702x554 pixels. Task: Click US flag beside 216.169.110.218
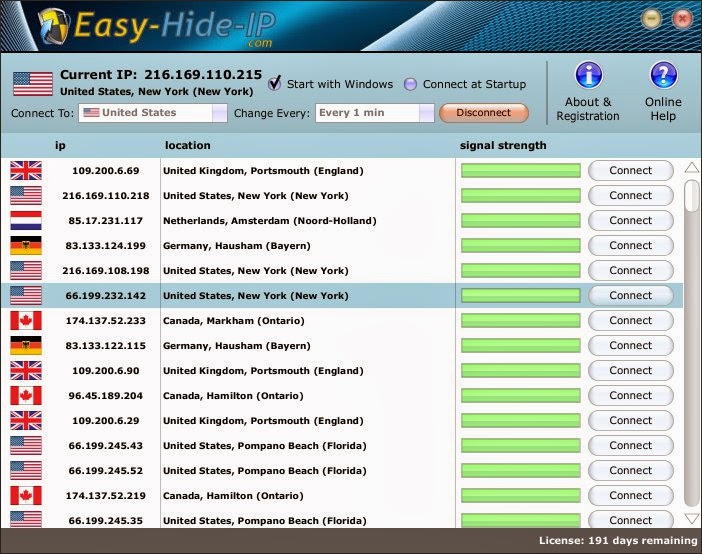point(26,196)
